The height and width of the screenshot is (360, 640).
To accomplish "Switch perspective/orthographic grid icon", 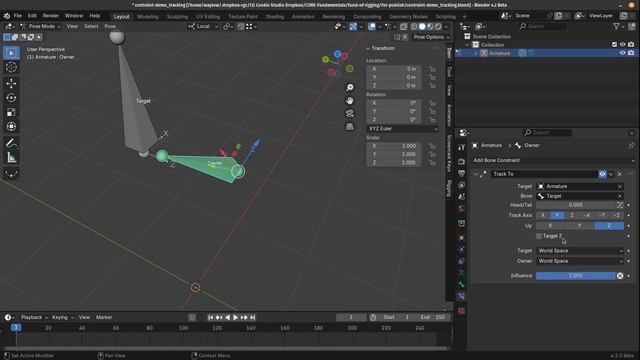I will pos(350,127).
